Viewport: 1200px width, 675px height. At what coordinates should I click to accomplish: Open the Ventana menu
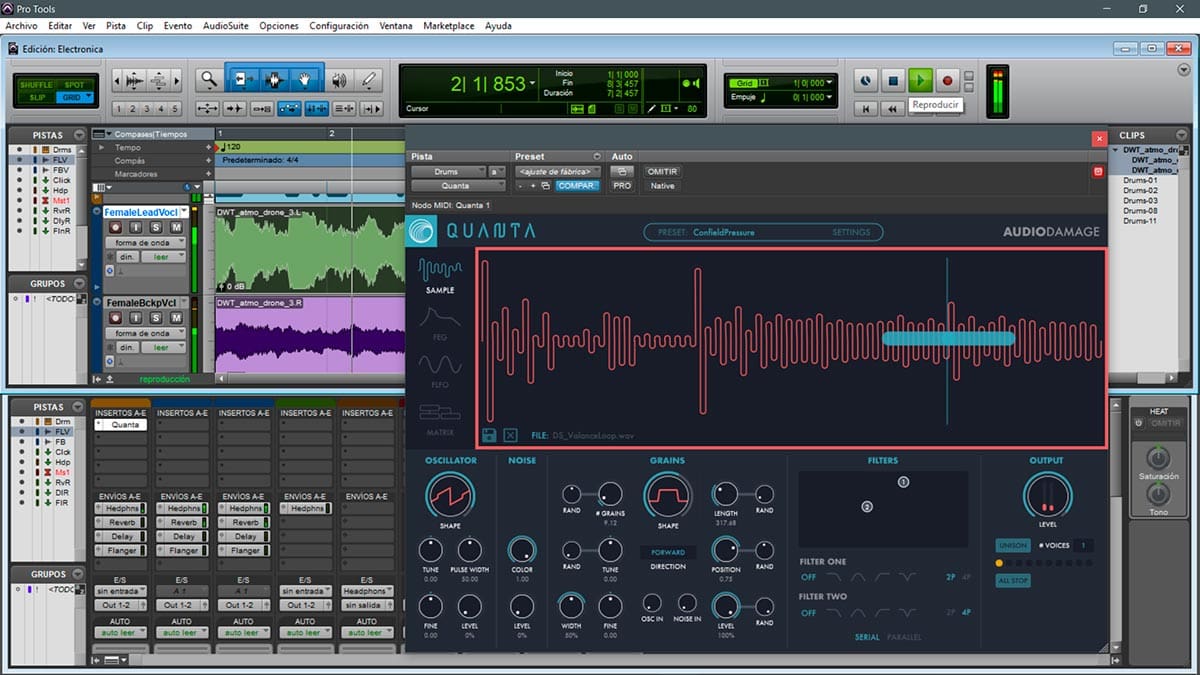[396, 25]
